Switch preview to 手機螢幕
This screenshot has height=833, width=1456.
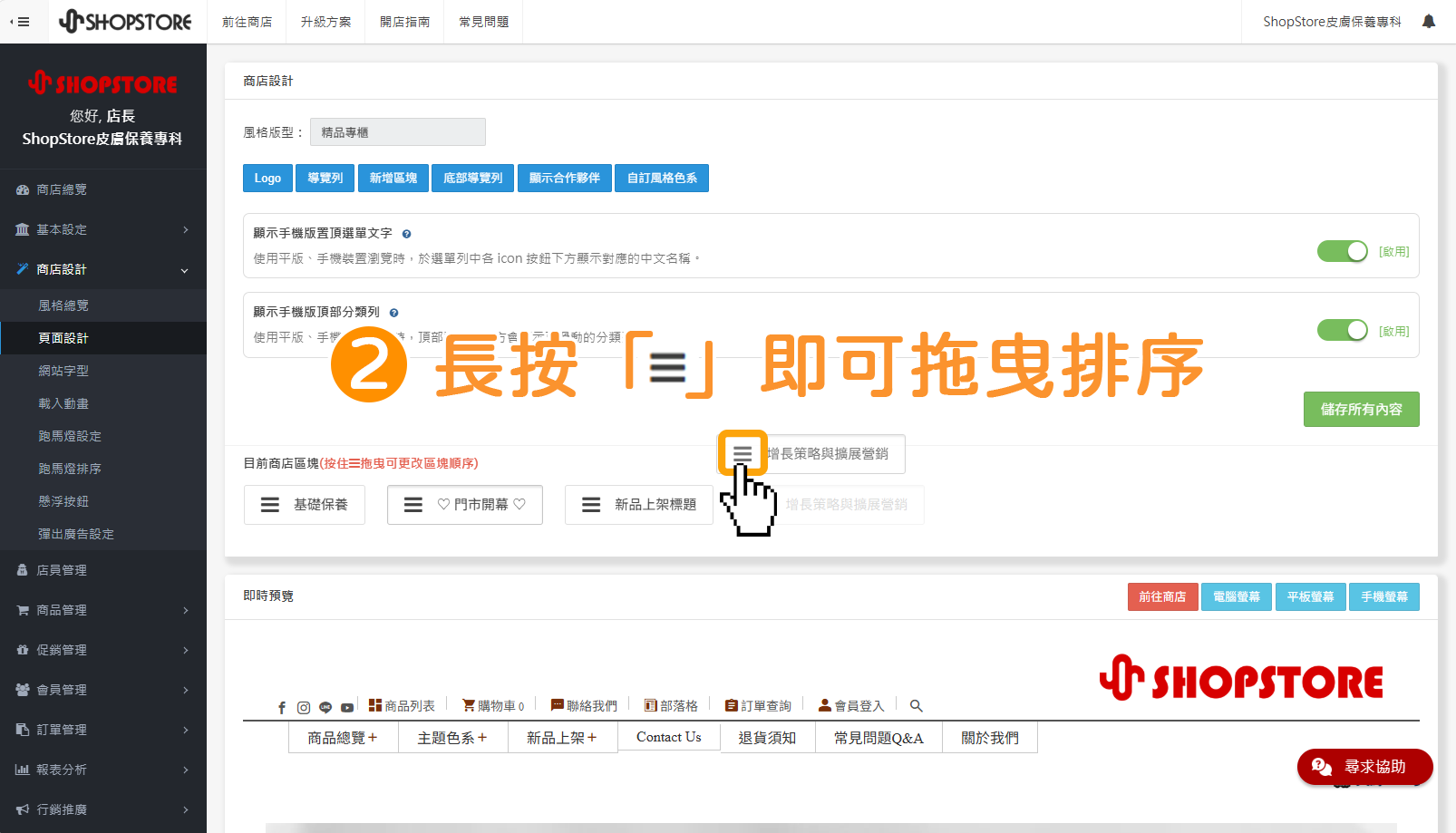tap(1384, 596)
